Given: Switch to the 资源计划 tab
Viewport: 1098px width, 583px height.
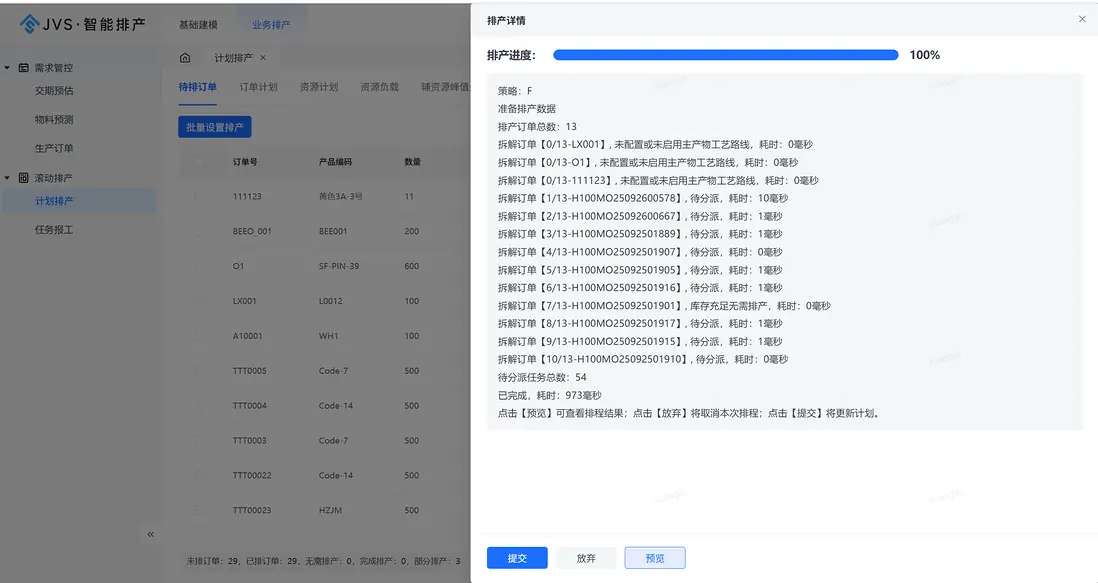Looking at the screenshot, I should 319,87.
